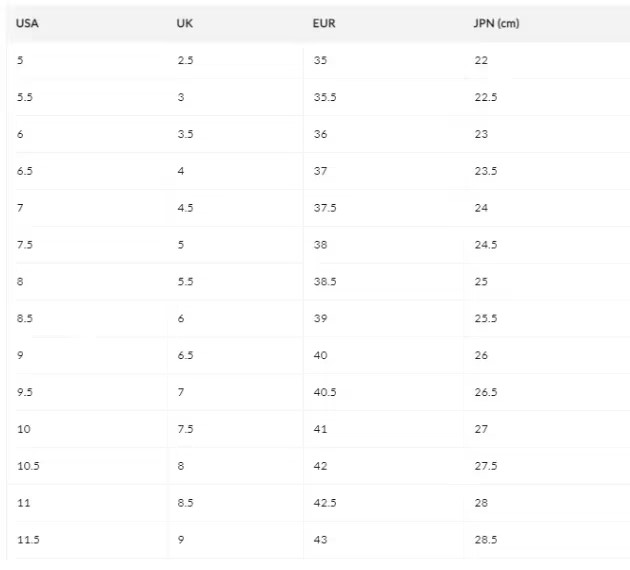Click the EUR size 43 cell

coord(320,539)
